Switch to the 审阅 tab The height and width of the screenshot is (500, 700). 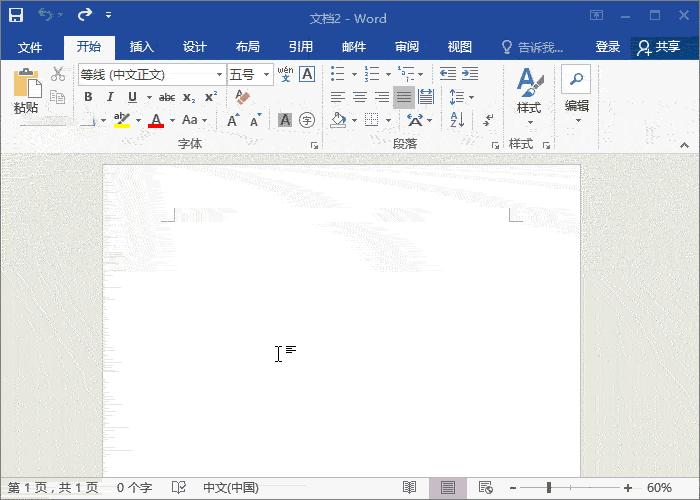point(407,47)
